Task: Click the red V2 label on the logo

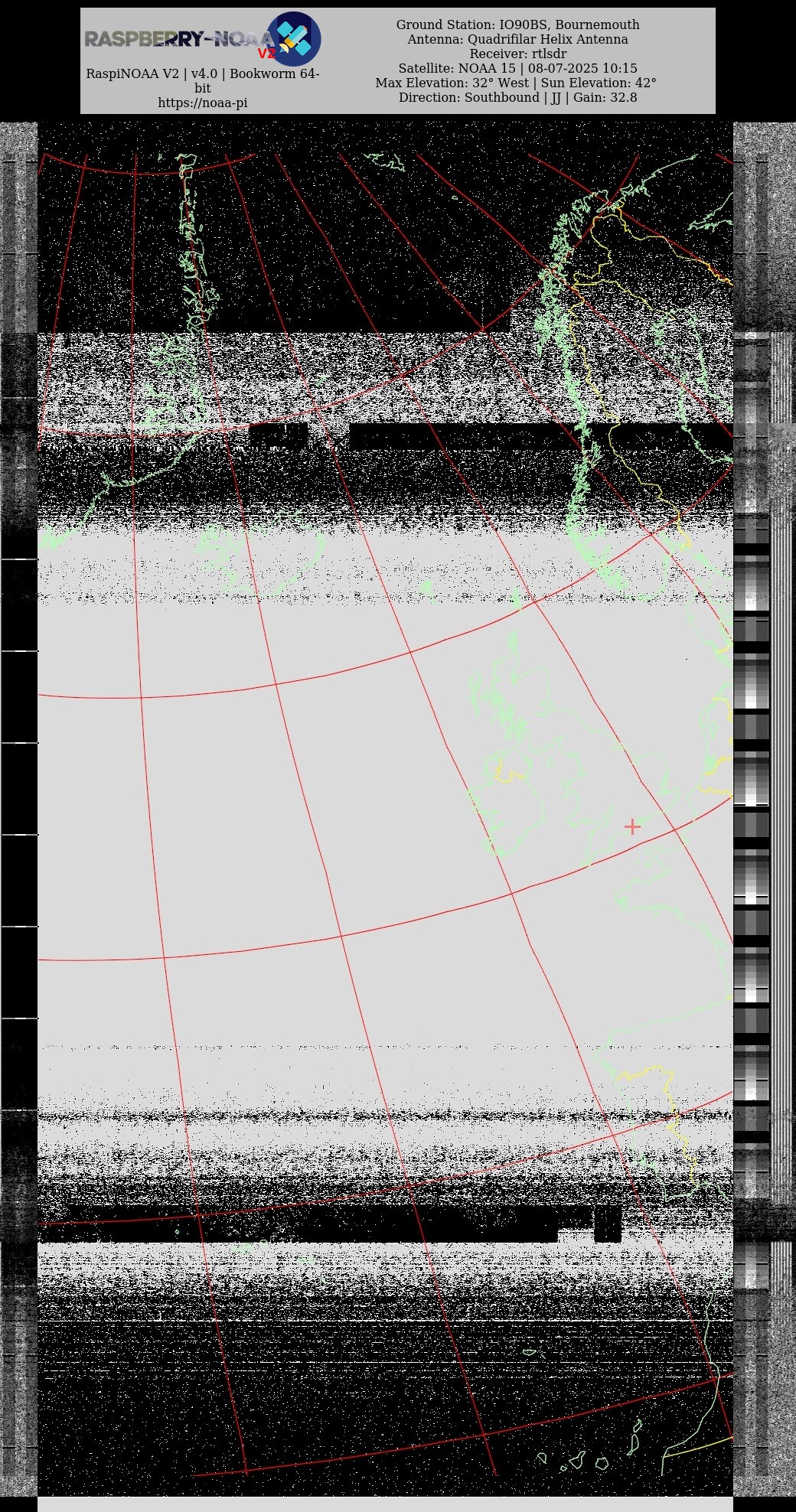Action: (266, 54)
